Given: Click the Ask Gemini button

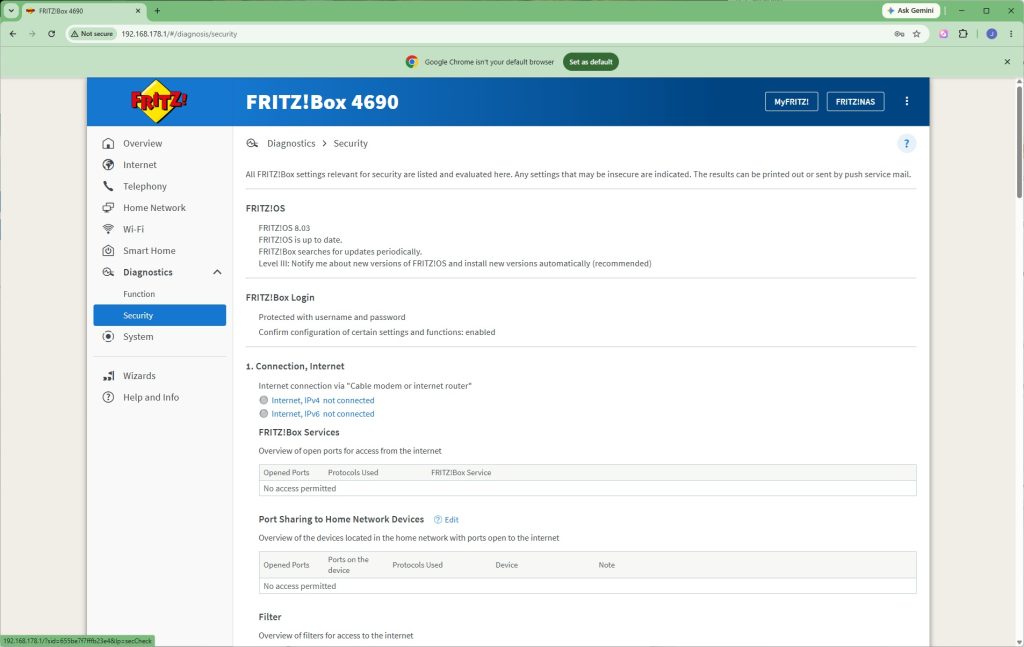Looking at the screenshot, I should (x=911, y=10).
